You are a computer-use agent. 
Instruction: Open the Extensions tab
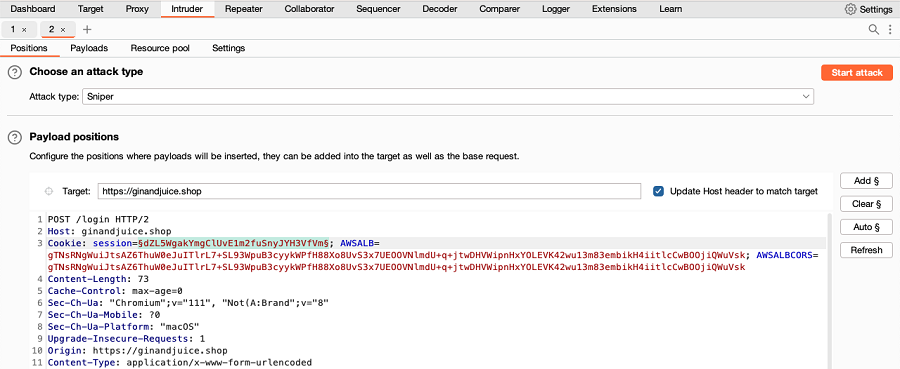tap(614, 9)
